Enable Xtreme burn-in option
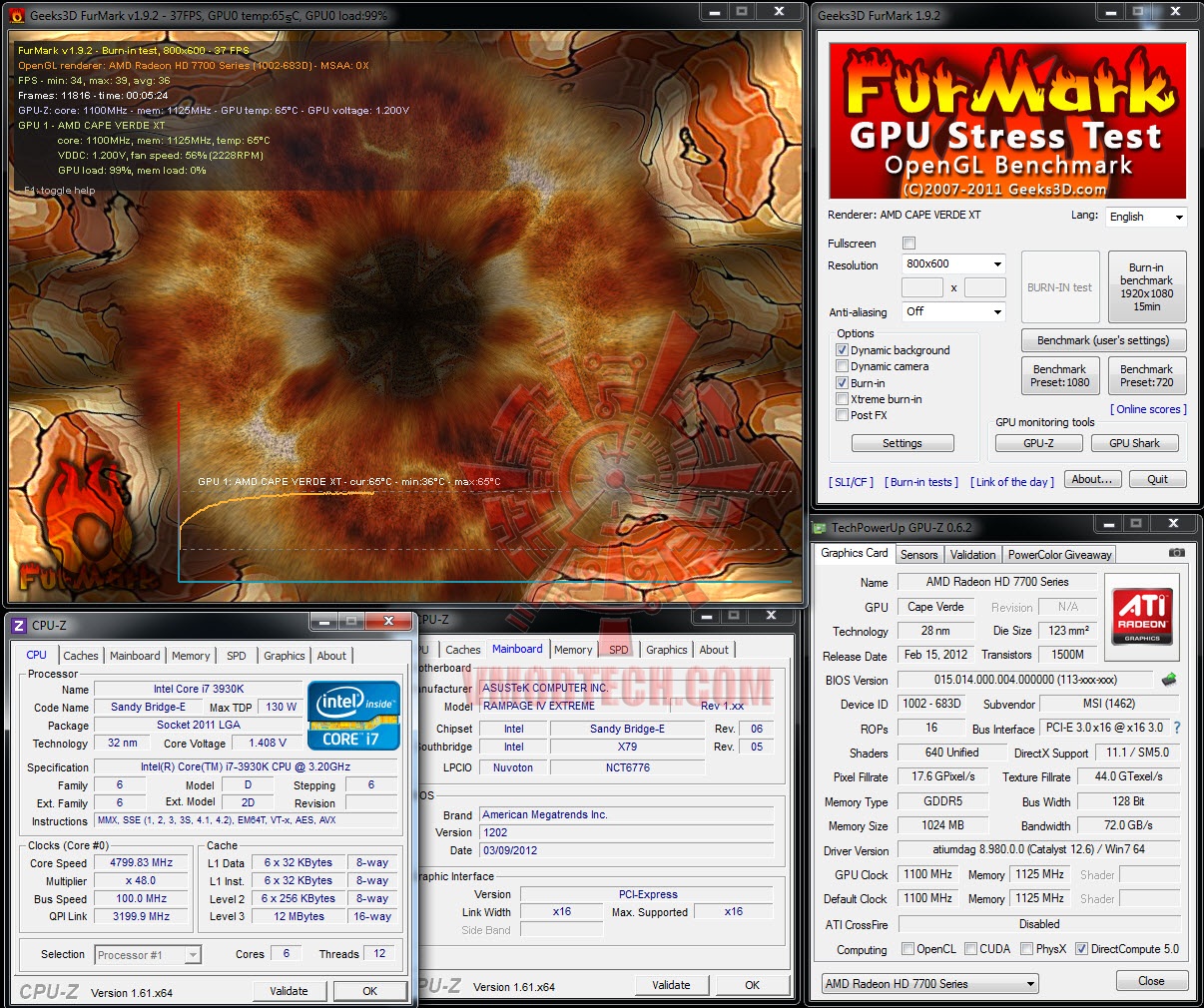The height and width of the screenshot is (1008, 1204). click(842, 399)
